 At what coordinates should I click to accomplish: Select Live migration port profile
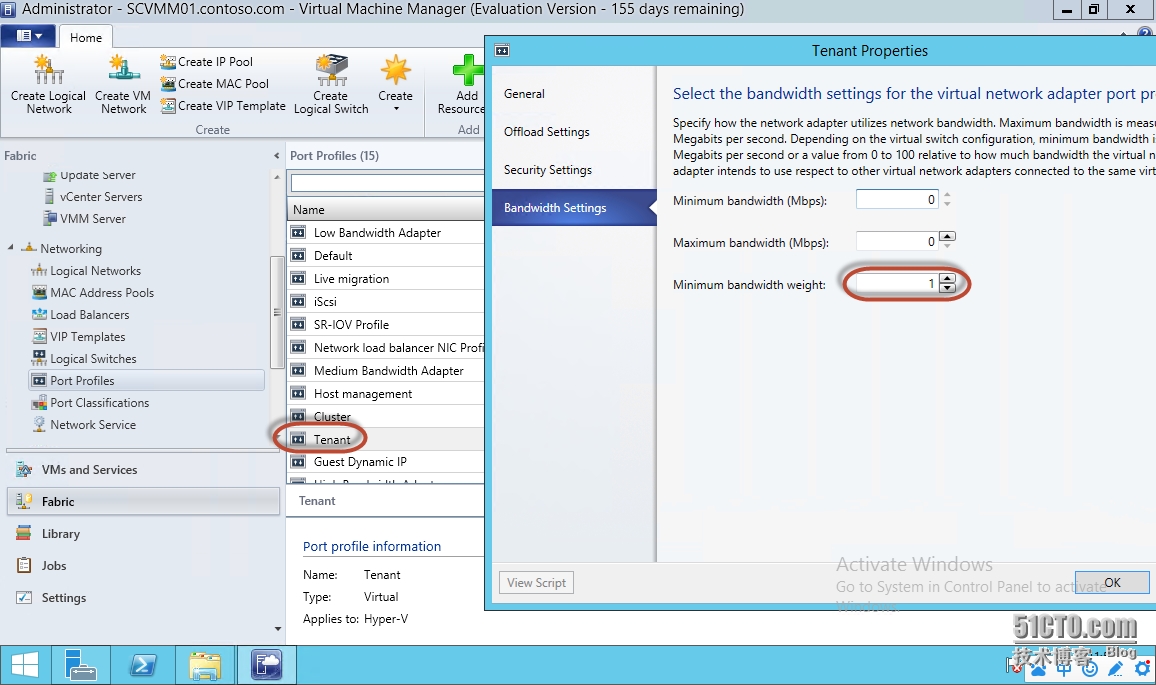pyautogui.click(x=386, y=279)
